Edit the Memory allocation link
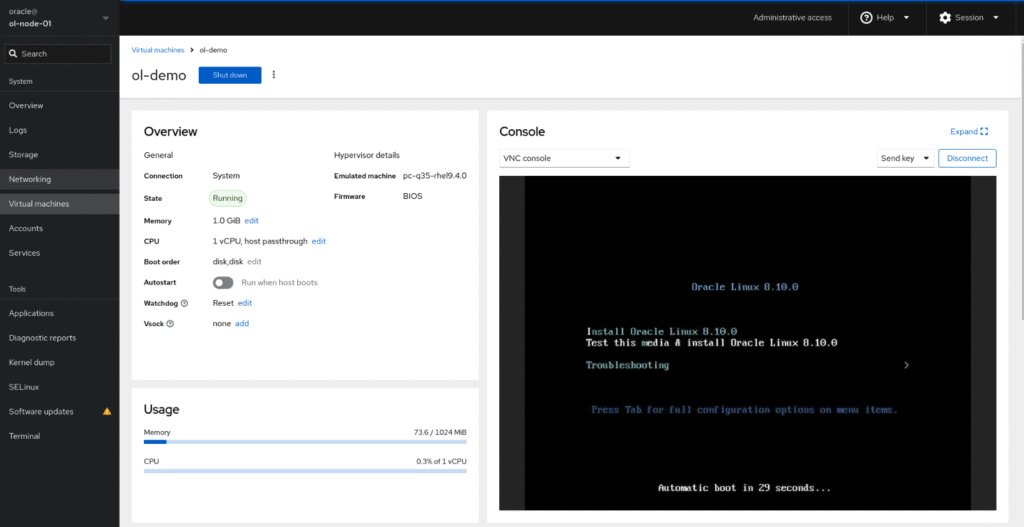This screenshot has width=1024, height=527. point(252,221)
